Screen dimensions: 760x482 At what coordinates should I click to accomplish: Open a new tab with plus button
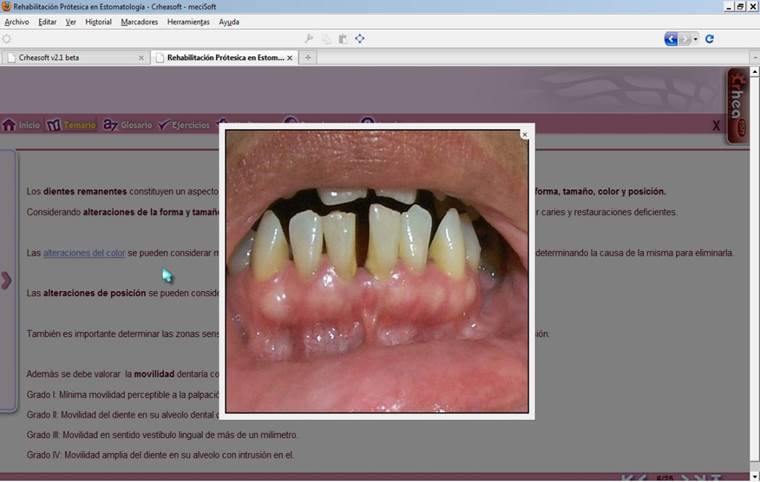(308, 58)
